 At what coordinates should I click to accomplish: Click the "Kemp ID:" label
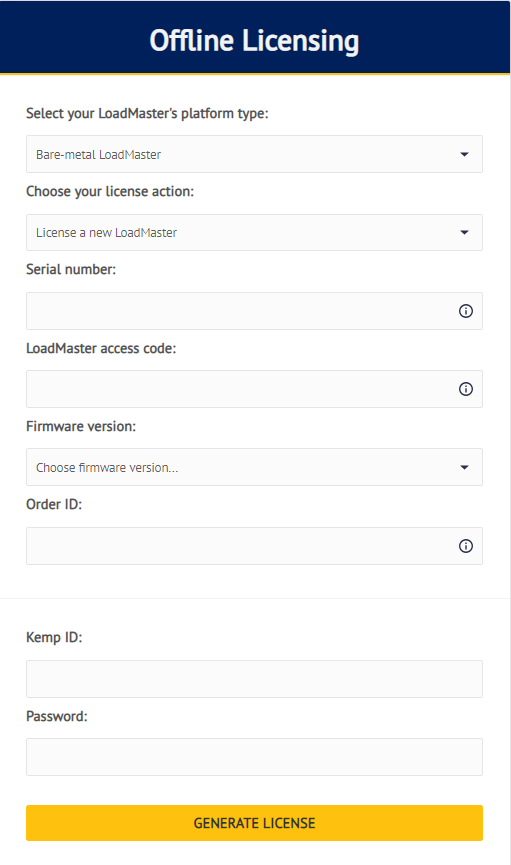click(x=54, y=638)
